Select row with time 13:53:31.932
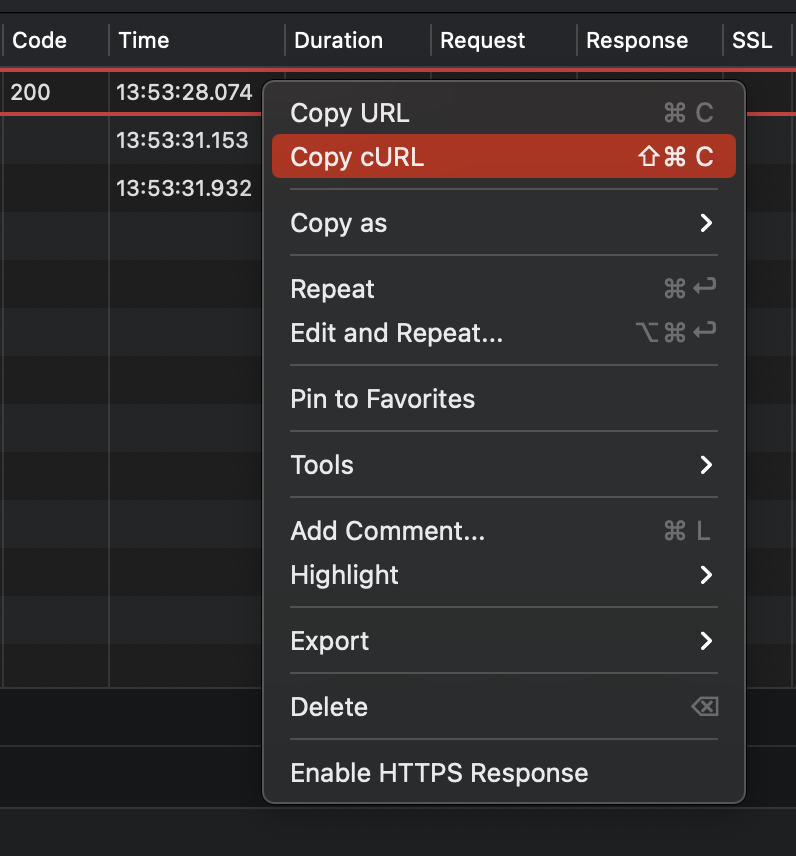 coord(183,188)
